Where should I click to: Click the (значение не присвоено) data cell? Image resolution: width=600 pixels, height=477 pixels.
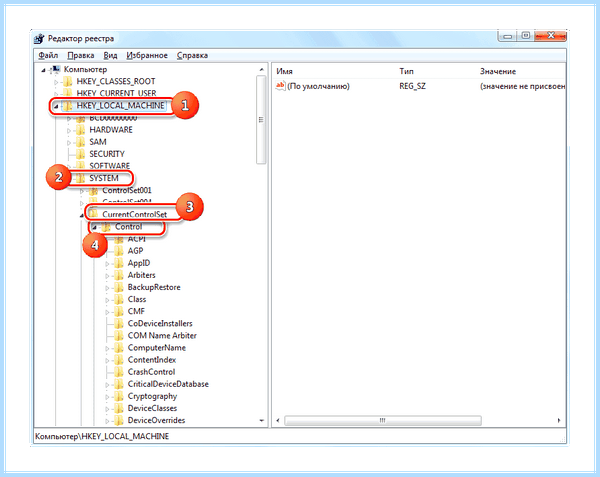pos(523,86)
